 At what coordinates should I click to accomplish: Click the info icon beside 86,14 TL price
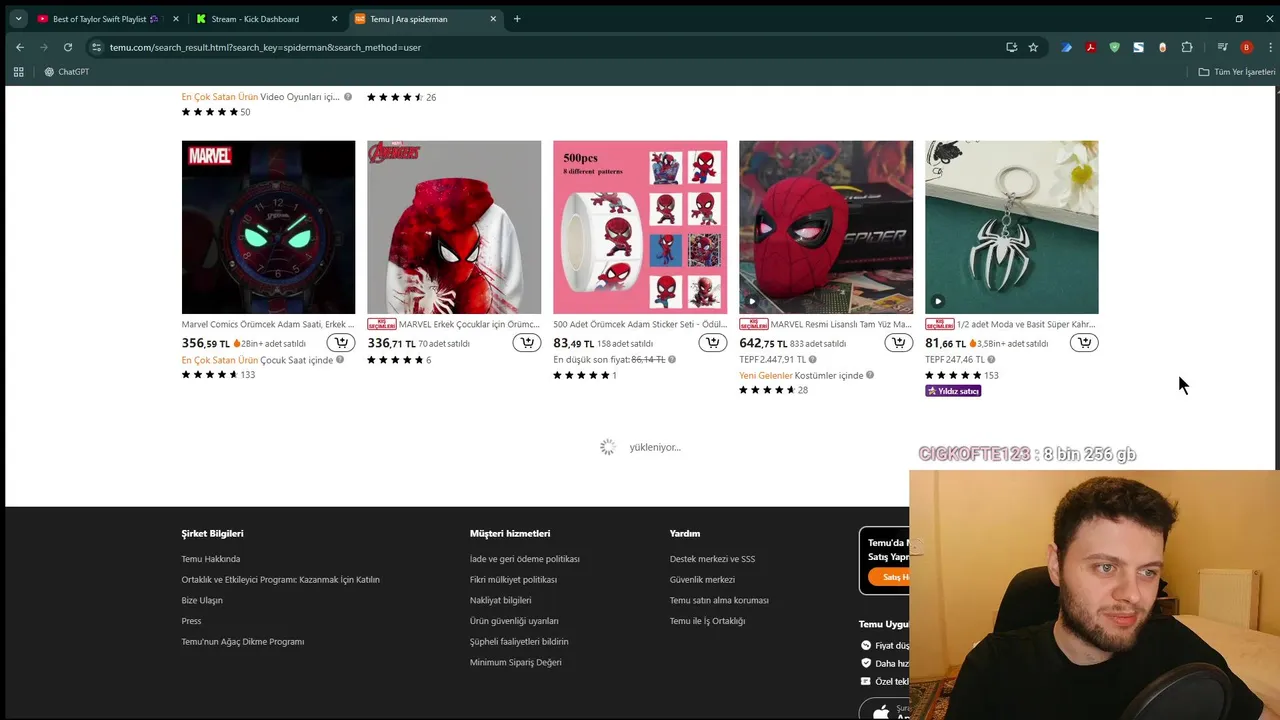pyautogui.click(x=672, y=360)
